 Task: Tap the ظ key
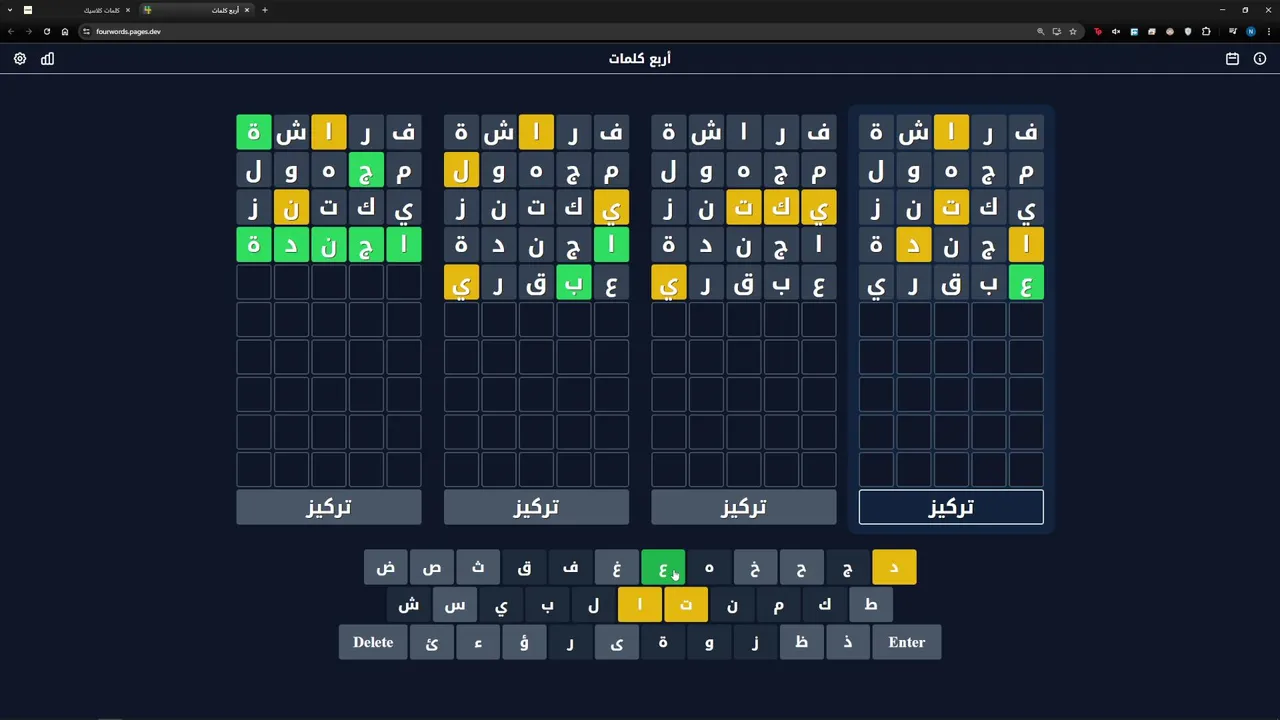pos(801,643)
